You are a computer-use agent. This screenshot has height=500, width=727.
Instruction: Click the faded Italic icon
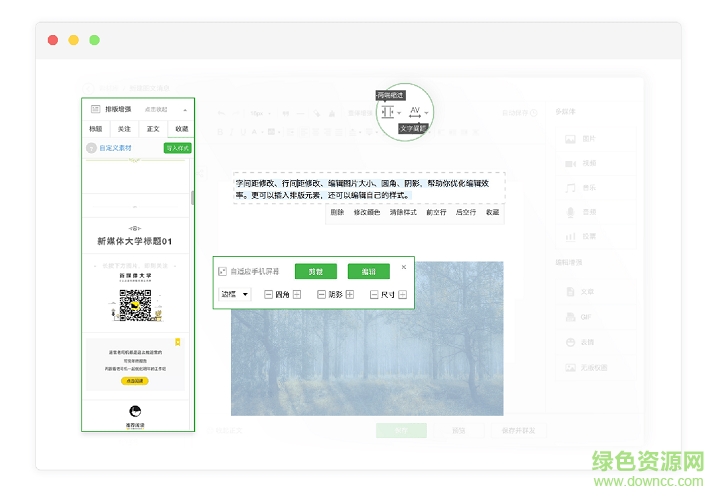(232, 132)
